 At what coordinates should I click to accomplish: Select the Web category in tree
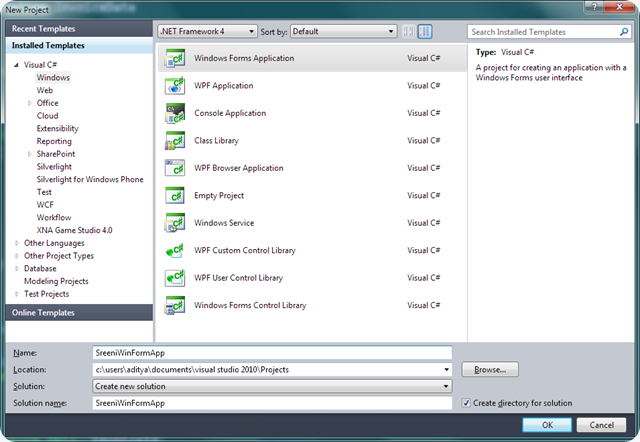click(x=45, y=90)
